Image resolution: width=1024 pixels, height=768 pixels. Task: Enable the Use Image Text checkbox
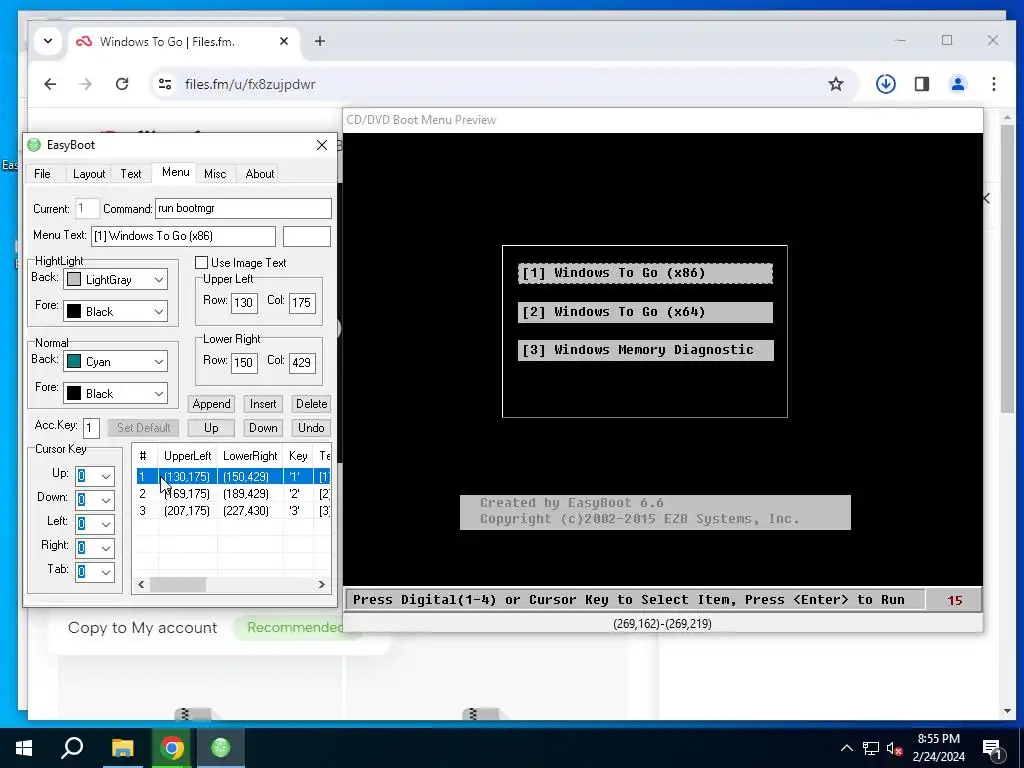coord(202,263)
